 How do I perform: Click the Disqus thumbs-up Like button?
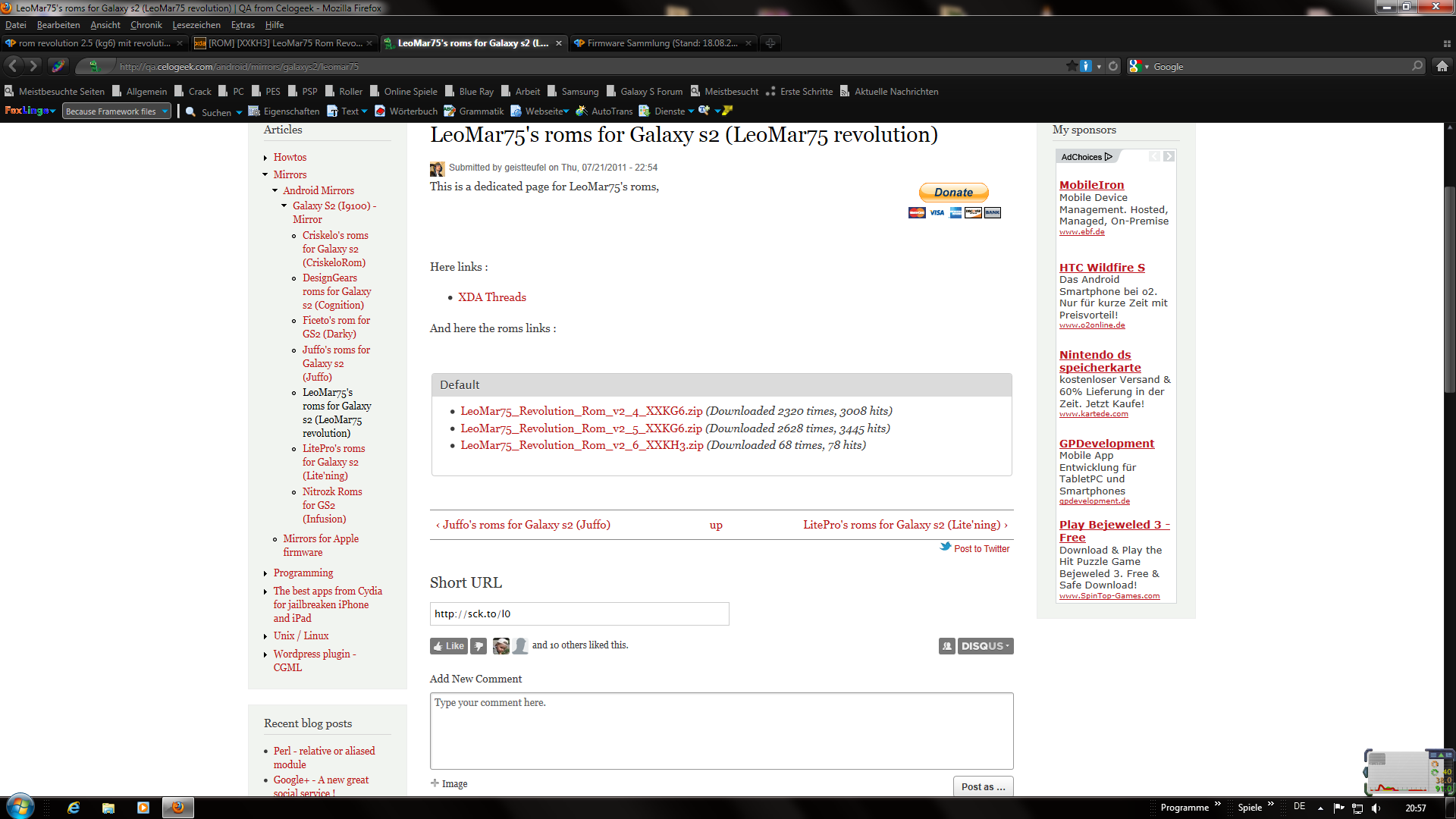click(448, 646)
